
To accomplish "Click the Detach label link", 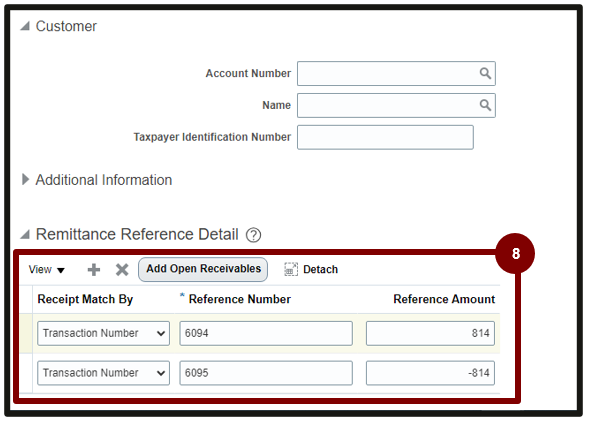I will coord(321,269).
